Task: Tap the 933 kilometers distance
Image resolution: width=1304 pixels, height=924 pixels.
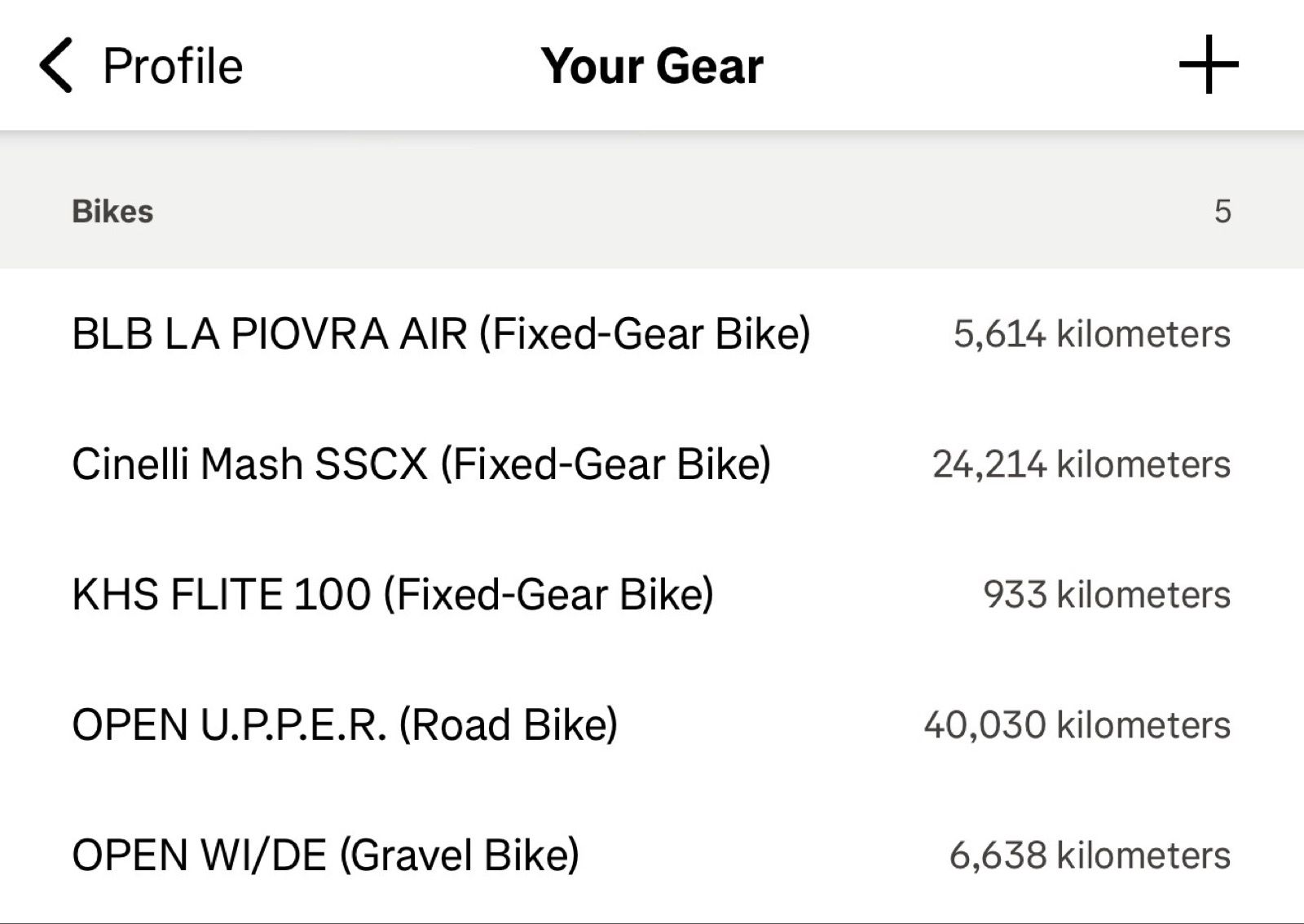Action: pos(1106,595)
